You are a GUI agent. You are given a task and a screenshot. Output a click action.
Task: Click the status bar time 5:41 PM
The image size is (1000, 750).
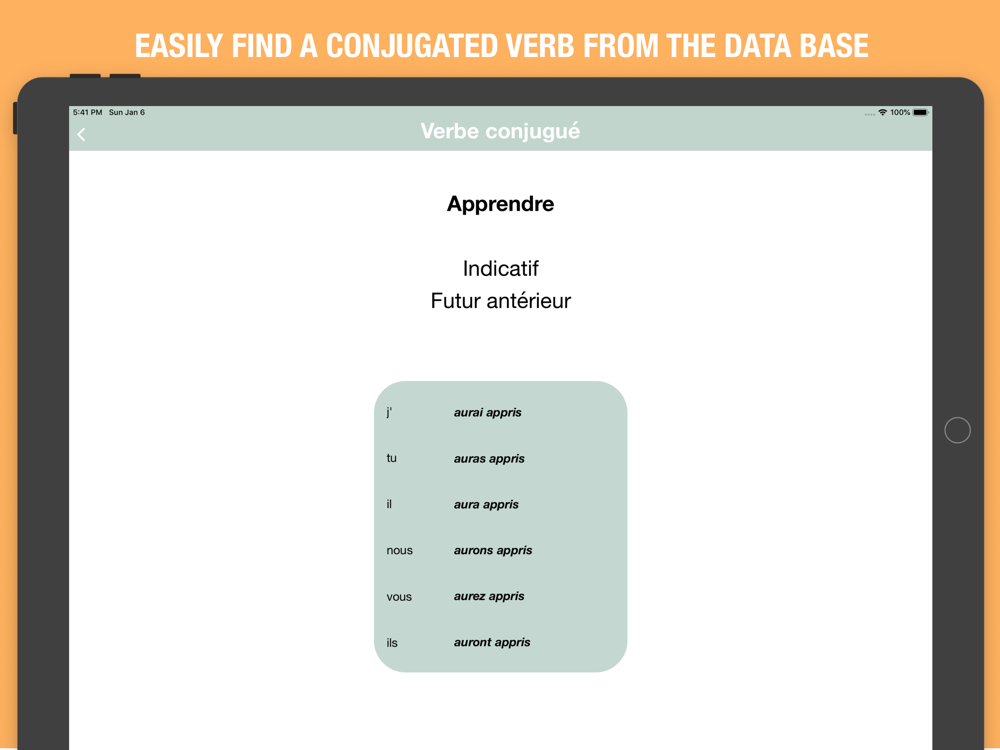pyautogui.click(x=87, y=113)
